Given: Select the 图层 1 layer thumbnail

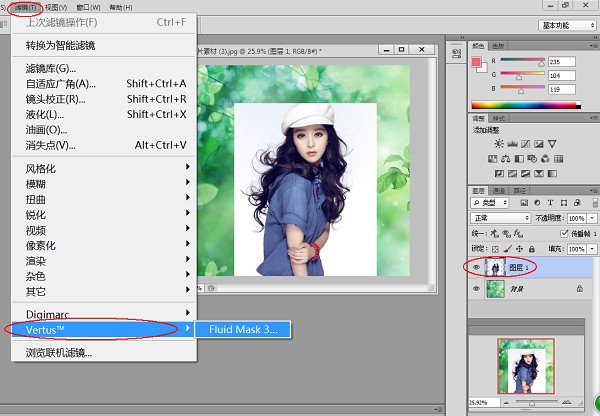Looking at the screenshot, I should click(x=495, y=268).
